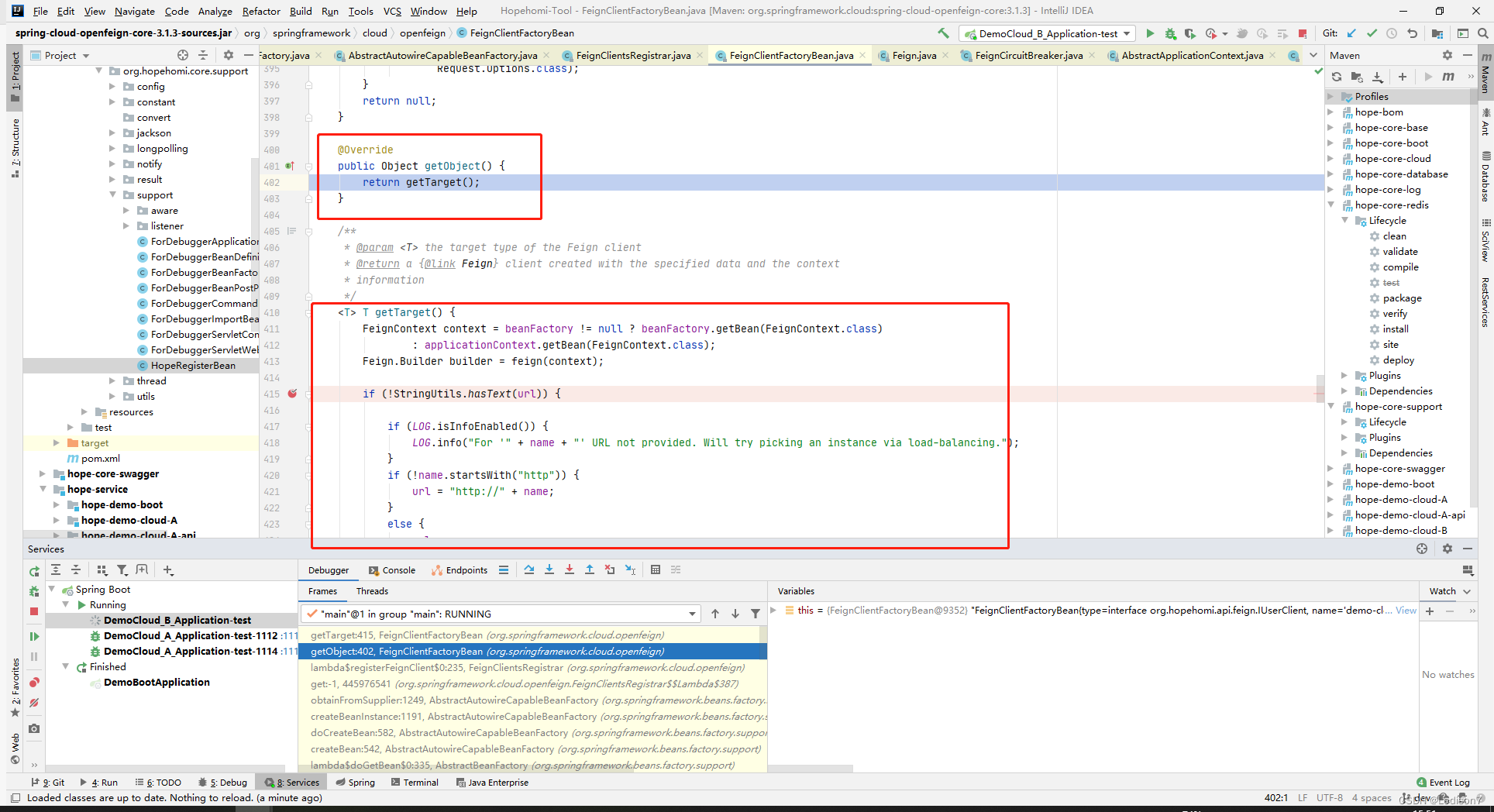
Task: Run DemoCloud_B_Application-test with green play icon
Action: (x=1150, y=33)
